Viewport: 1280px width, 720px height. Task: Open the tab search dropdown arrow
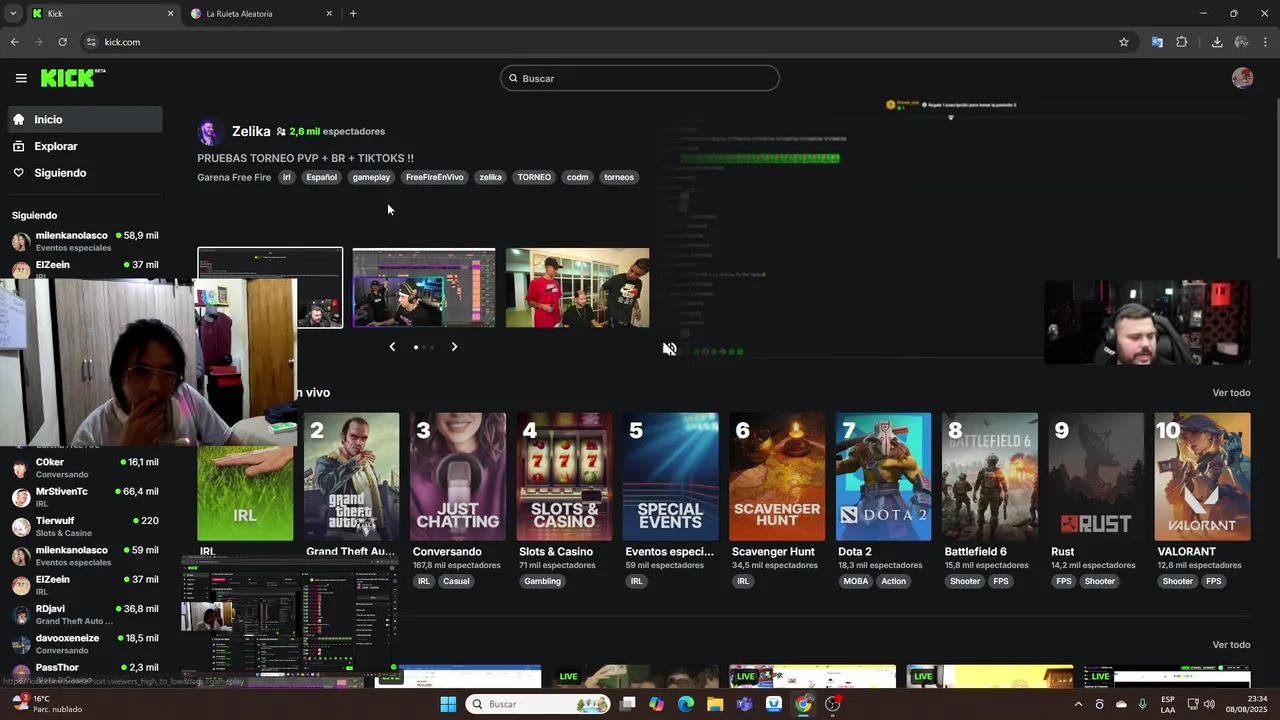tap(12, 14)
